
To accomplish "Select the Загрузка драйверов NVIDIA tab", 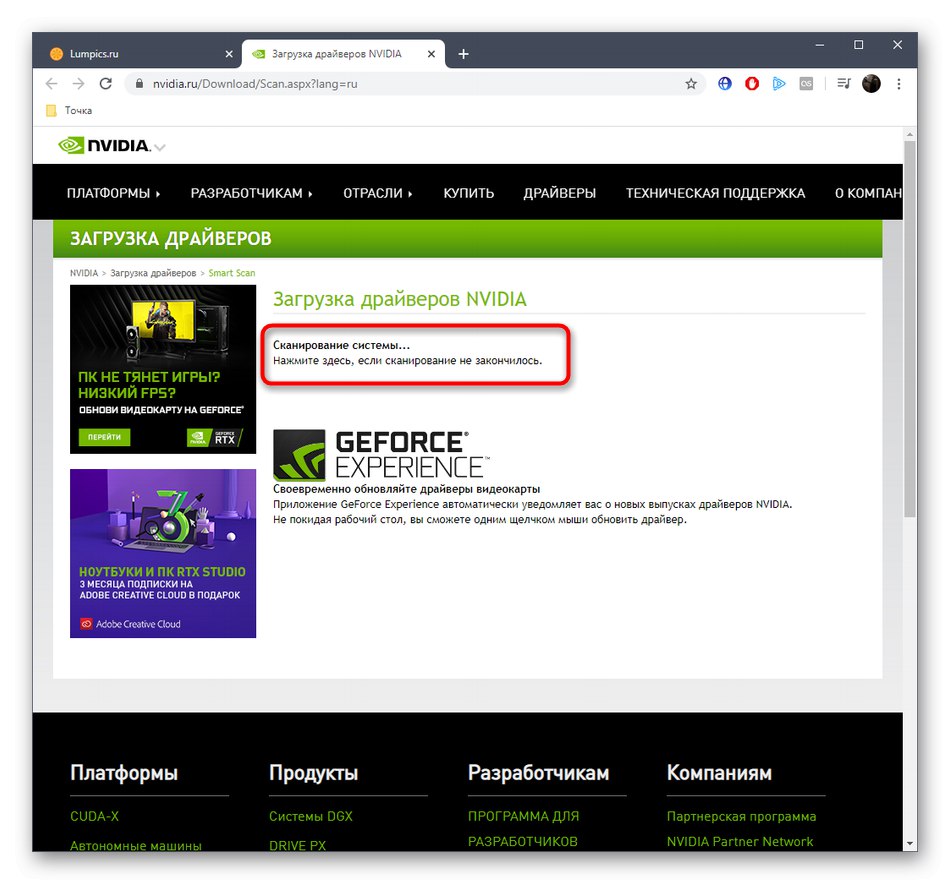I will click(x=343, y=54).
